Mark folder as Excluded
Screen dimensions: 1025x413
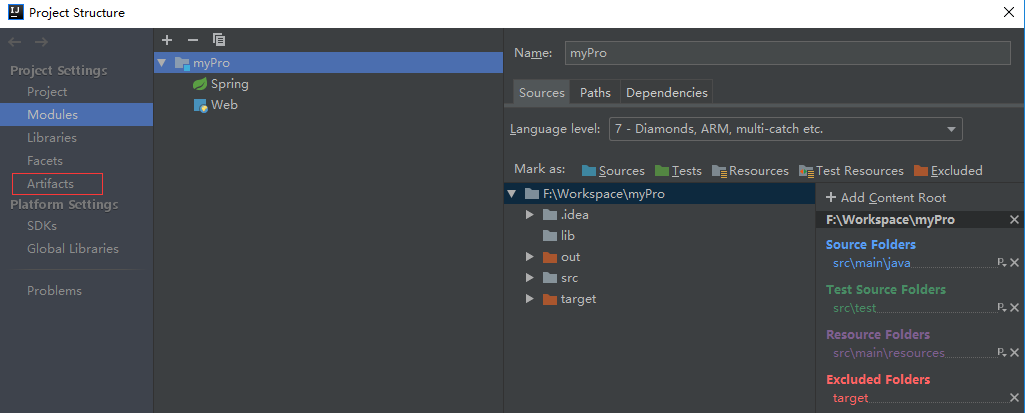948,171
